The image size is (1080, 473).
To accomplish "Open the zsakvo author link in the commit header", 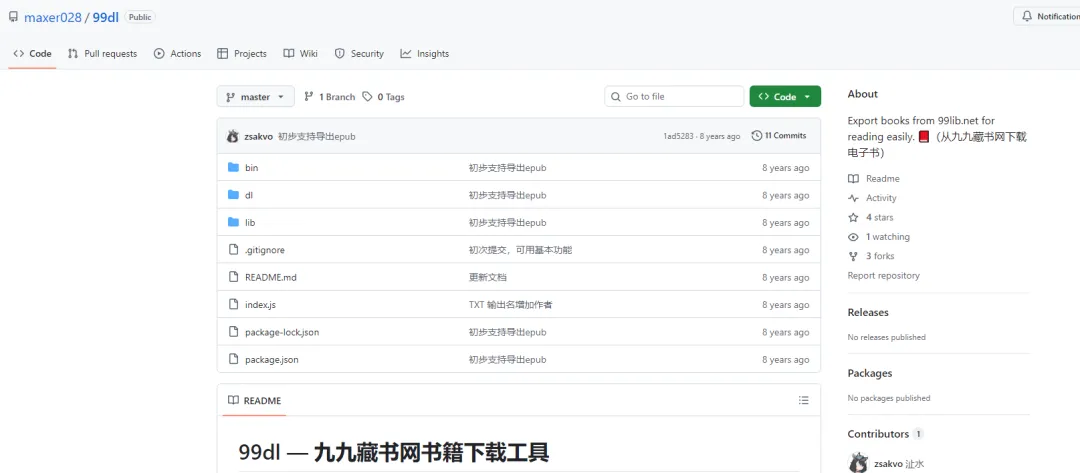I will [258, 136].
